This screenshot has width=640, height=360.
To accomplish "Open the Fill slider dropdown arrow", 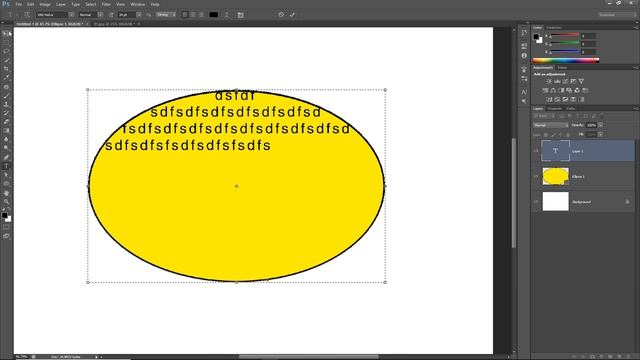I will [x=600, y=134].
